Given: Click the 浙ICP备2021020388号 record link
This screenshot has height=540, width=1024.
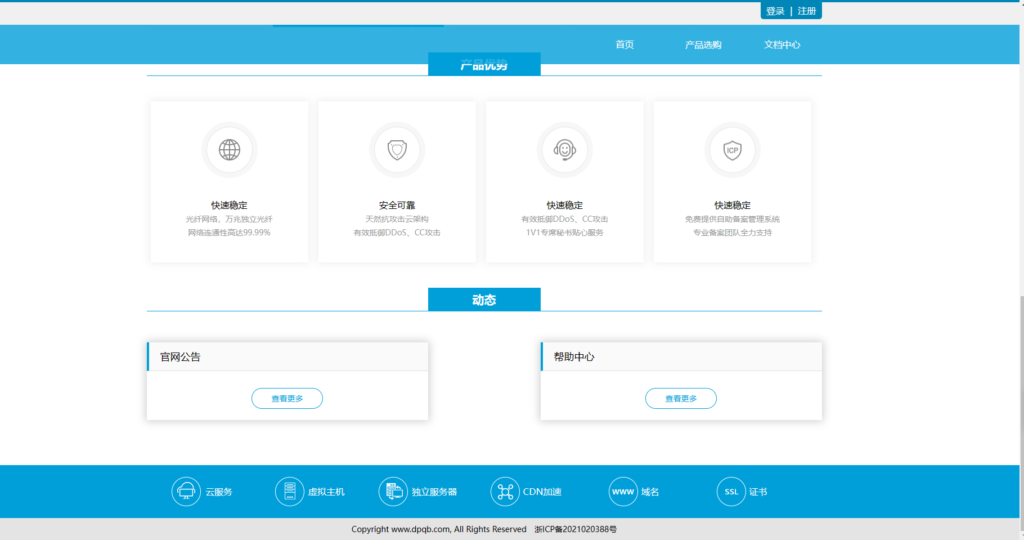Looking at the screenshot, I should tap(575, 529).
